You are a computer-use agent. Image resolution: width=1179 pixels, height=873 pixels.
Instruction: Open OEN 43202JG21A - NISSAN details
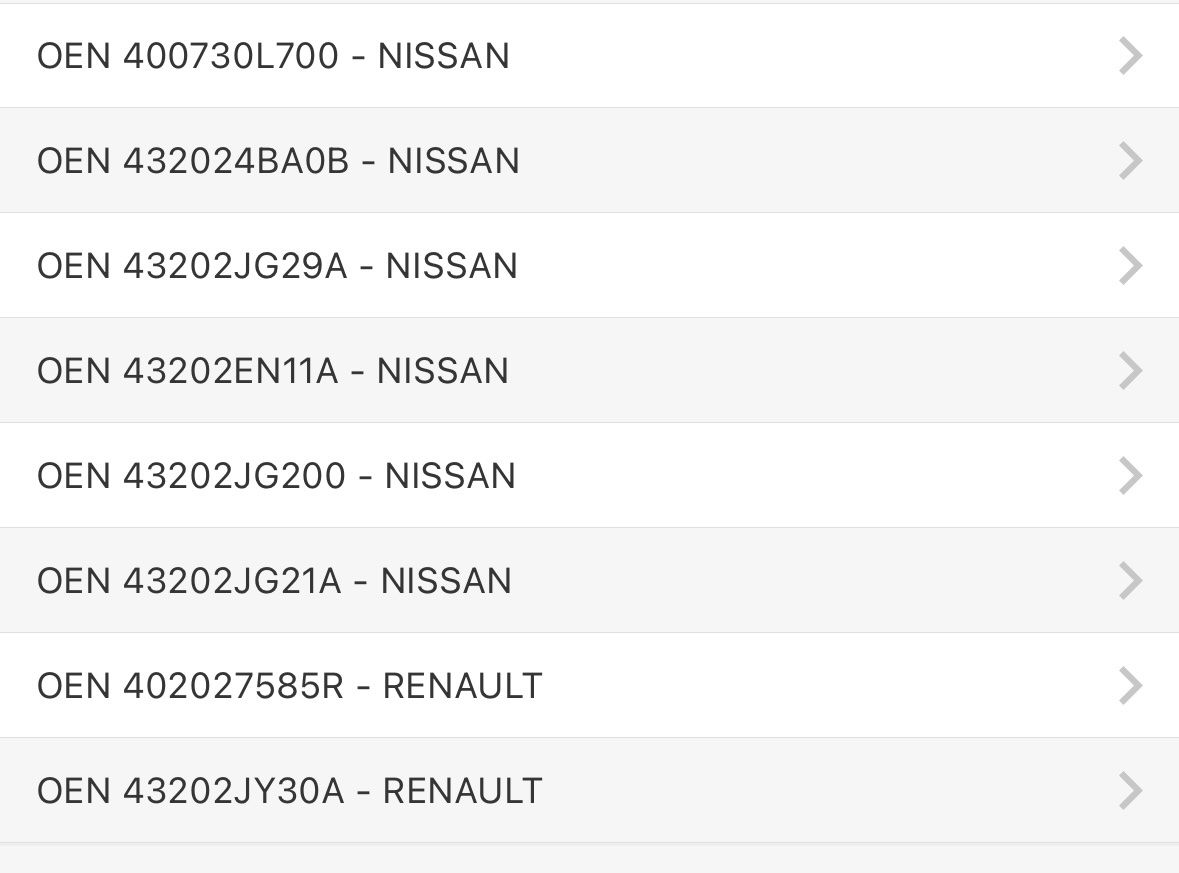pyautogui.click(x=274, y=581)
